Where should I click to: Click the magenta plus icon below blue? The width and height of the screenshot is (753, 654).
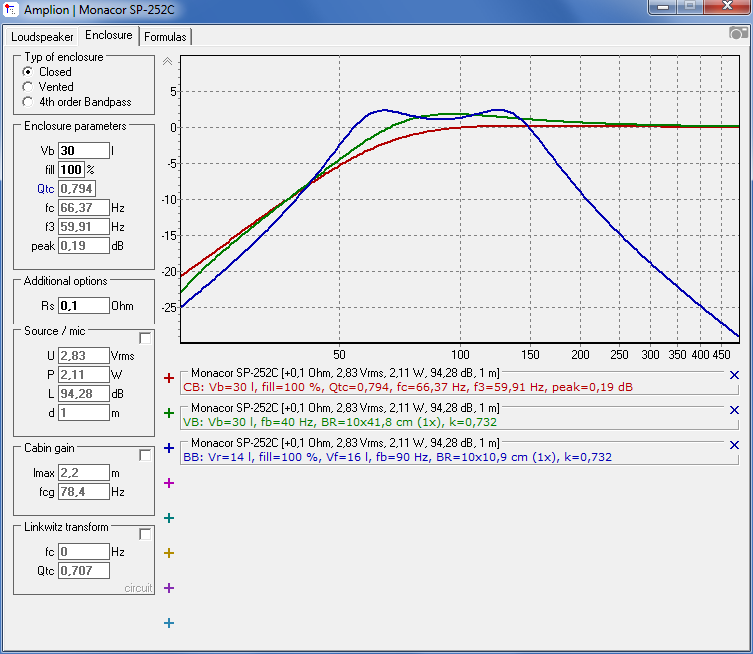[x=169, y=483]
